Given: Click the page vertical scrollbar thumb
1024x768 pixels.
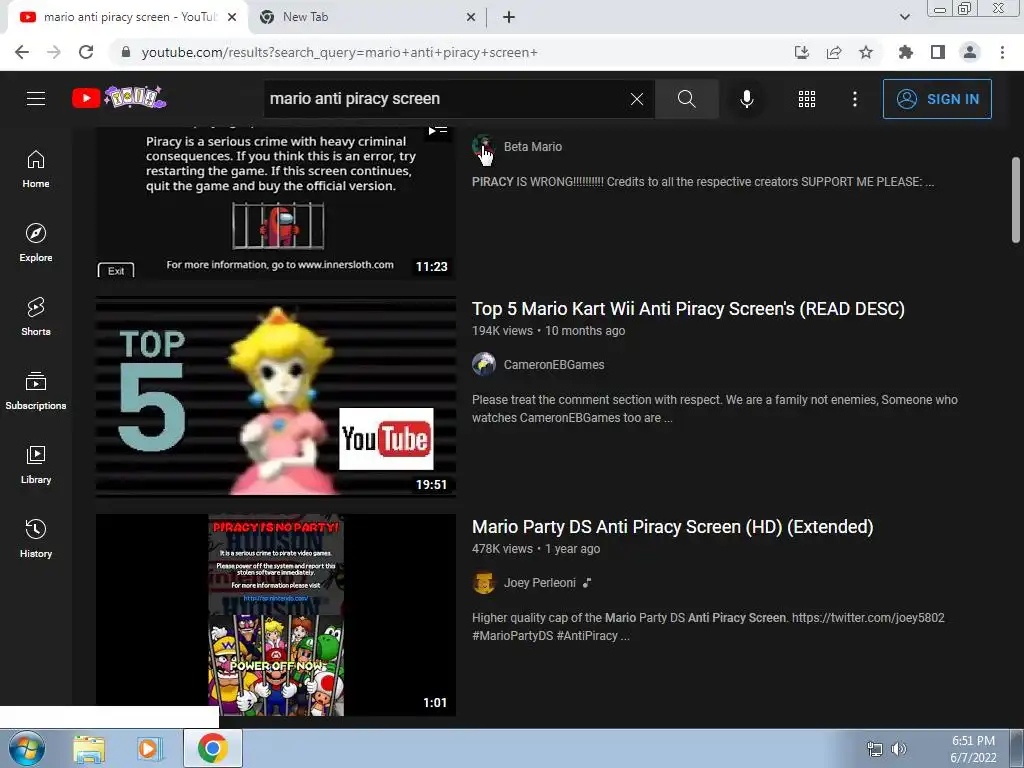Looking at the screenshot, I should [1016, 200].
